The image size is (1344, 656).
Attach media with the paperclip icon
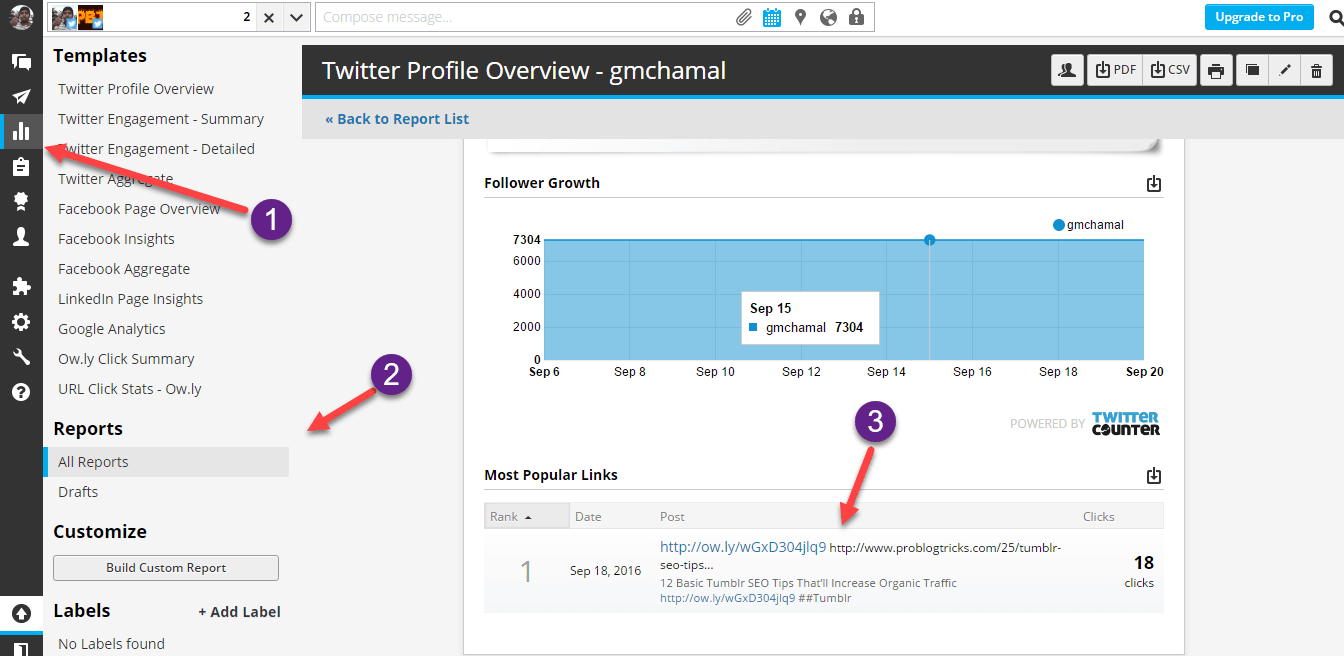click(x=744, y=17)
